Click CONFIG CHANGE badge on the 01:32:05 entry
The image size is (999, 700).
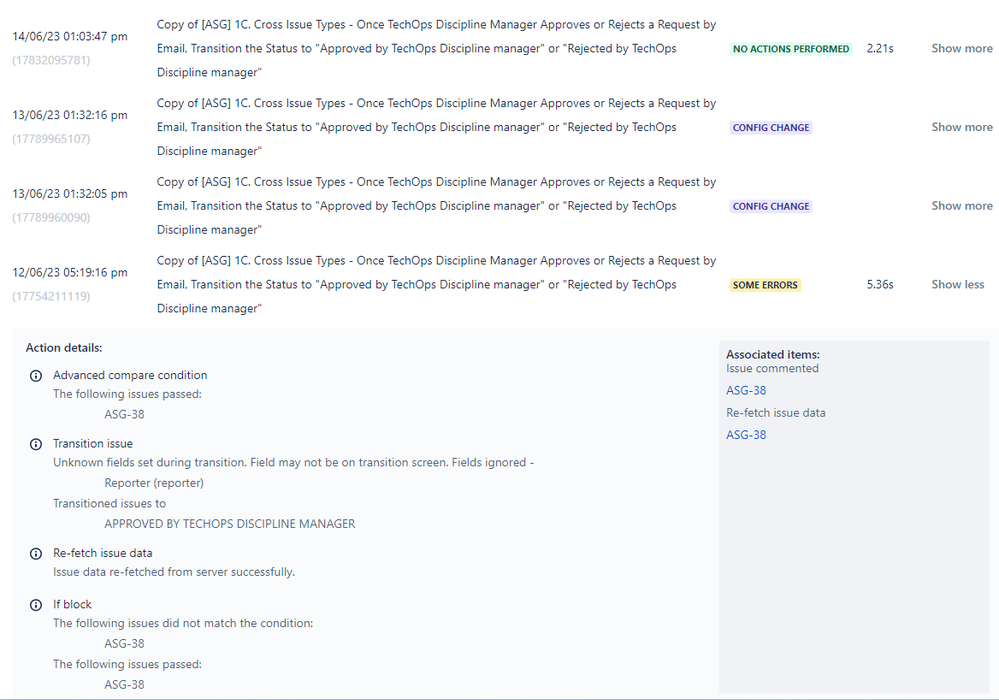[x=771, y=206]
